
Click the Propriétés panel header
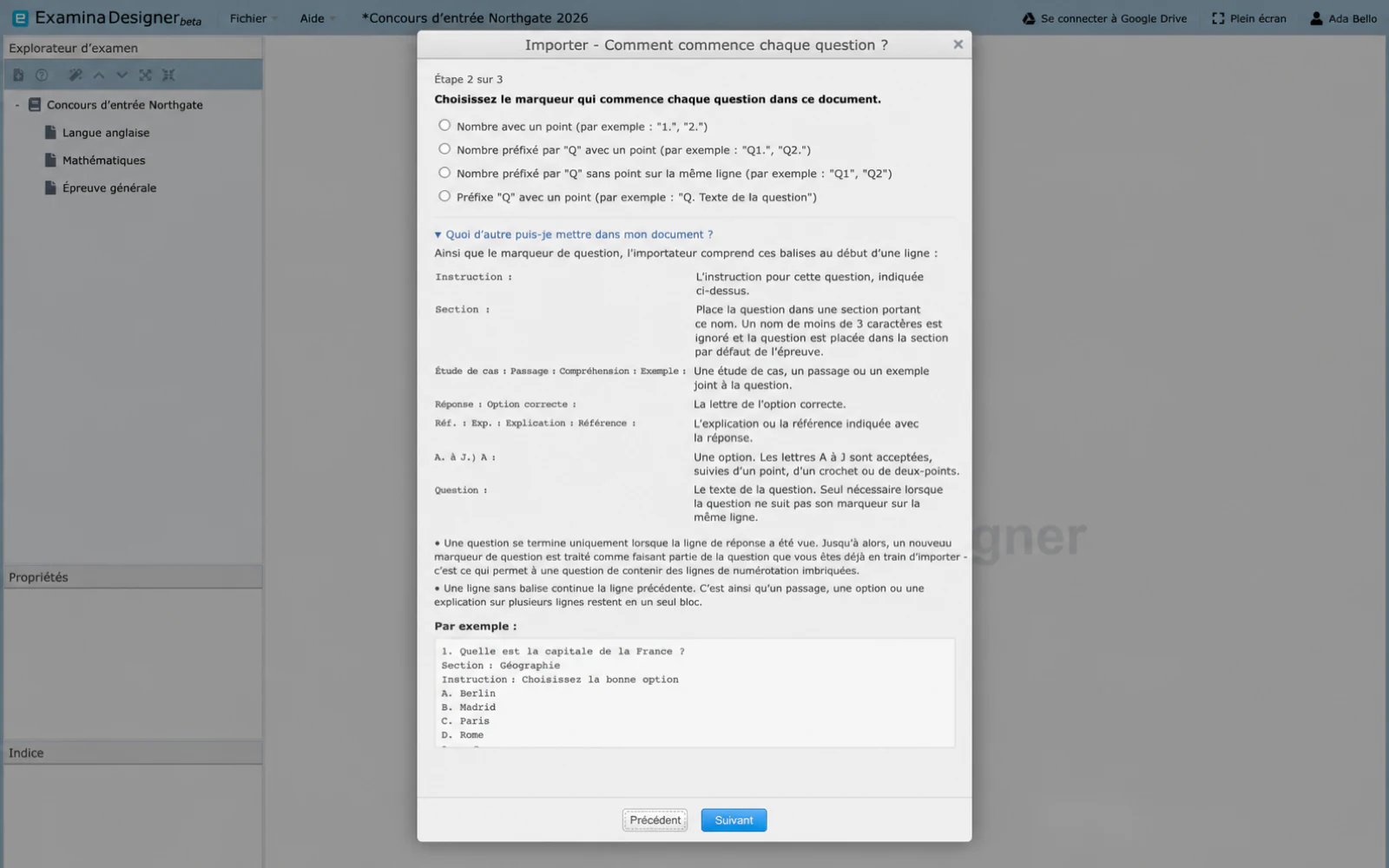[x=133, y=577]
